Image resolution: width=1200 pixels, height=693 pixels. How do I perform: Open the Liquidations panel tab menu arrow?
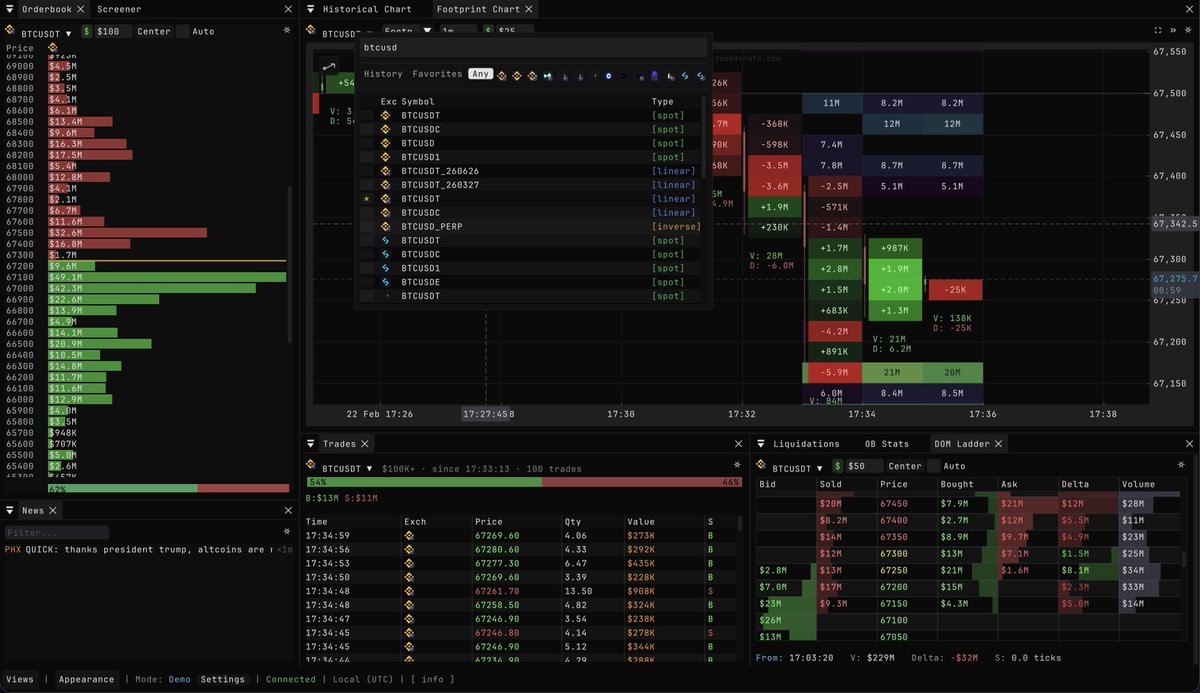(x=762, y=444)
